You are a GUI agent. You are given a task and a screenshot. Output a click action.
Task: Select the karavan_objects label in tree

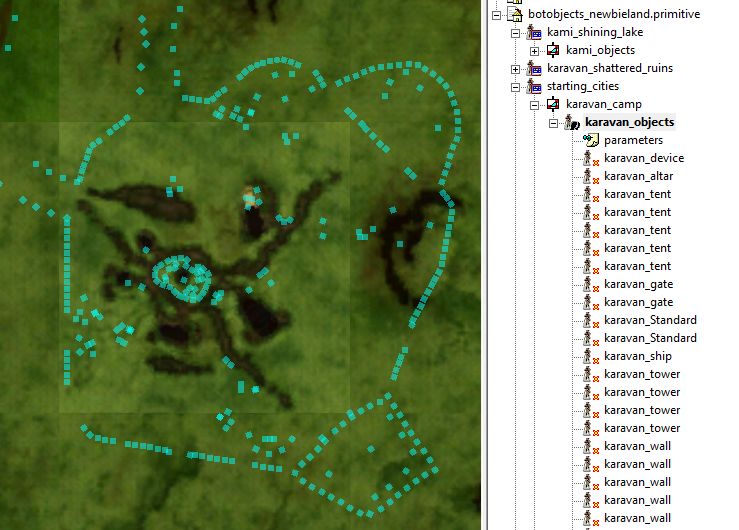point(629,122)
